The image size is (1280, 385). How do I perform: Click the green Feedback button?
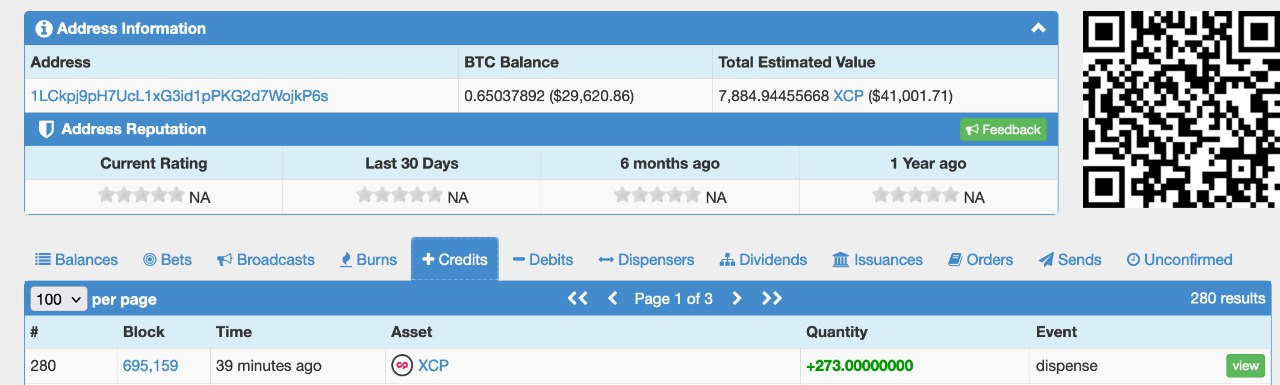pos(1004,129)
